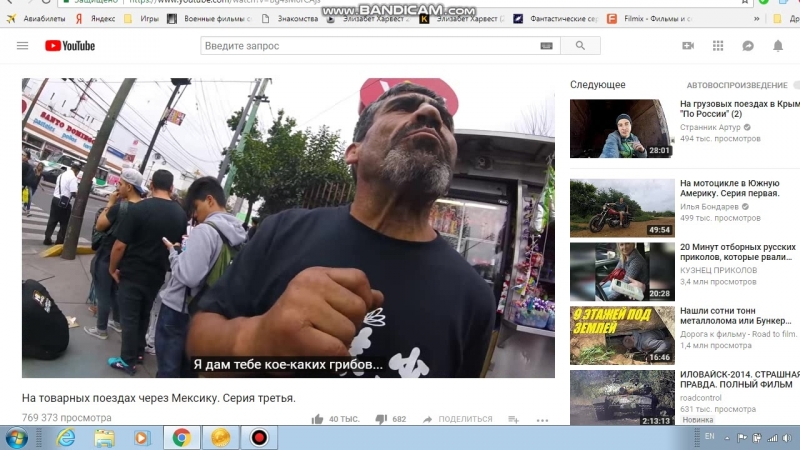Open the Action Center flag tray icon
The image size is (800, 450).
pyautogui.click(x=742, y=438)
